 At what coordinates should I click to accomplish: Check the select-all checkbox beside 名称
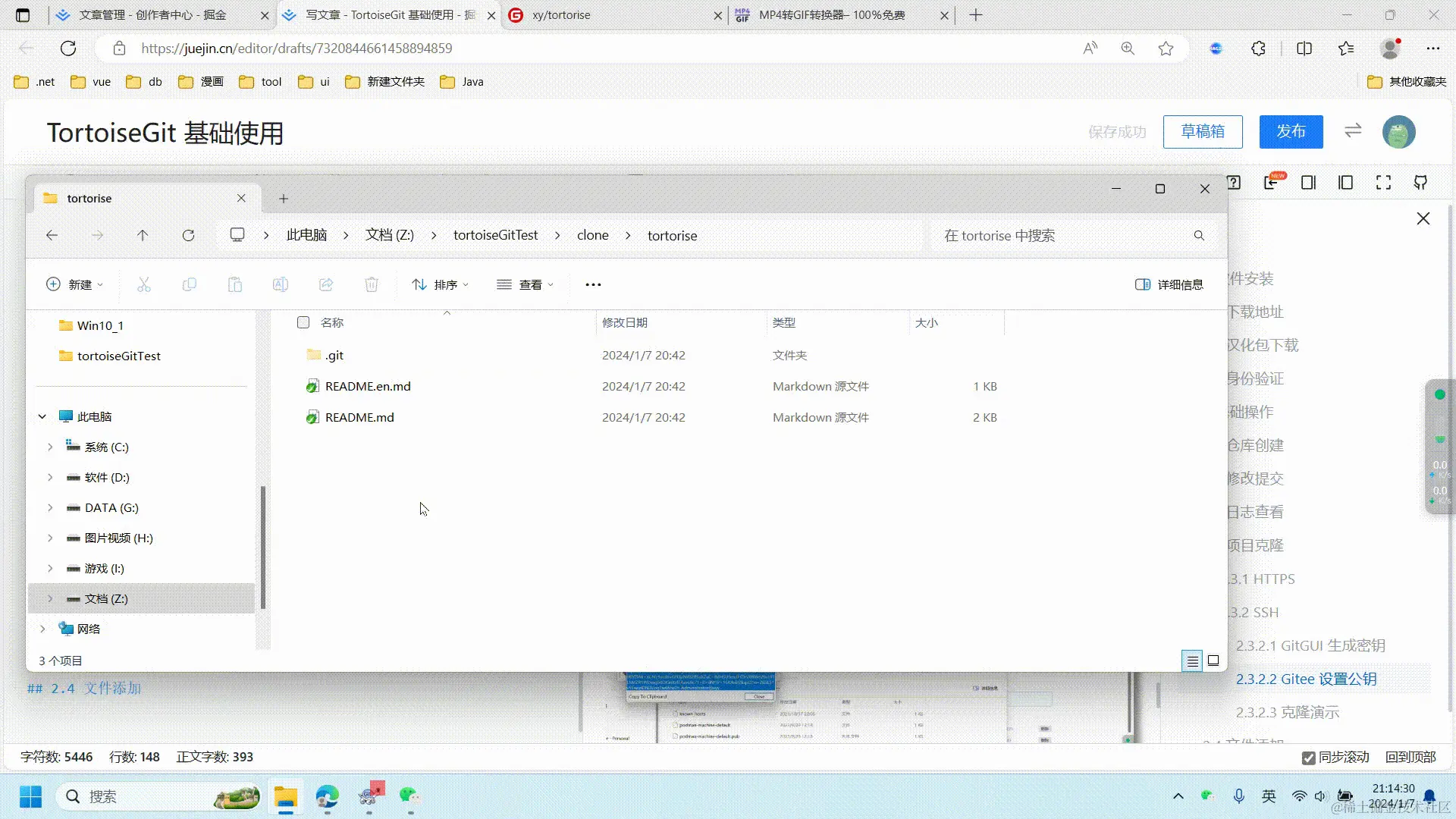tap(303, 322)
